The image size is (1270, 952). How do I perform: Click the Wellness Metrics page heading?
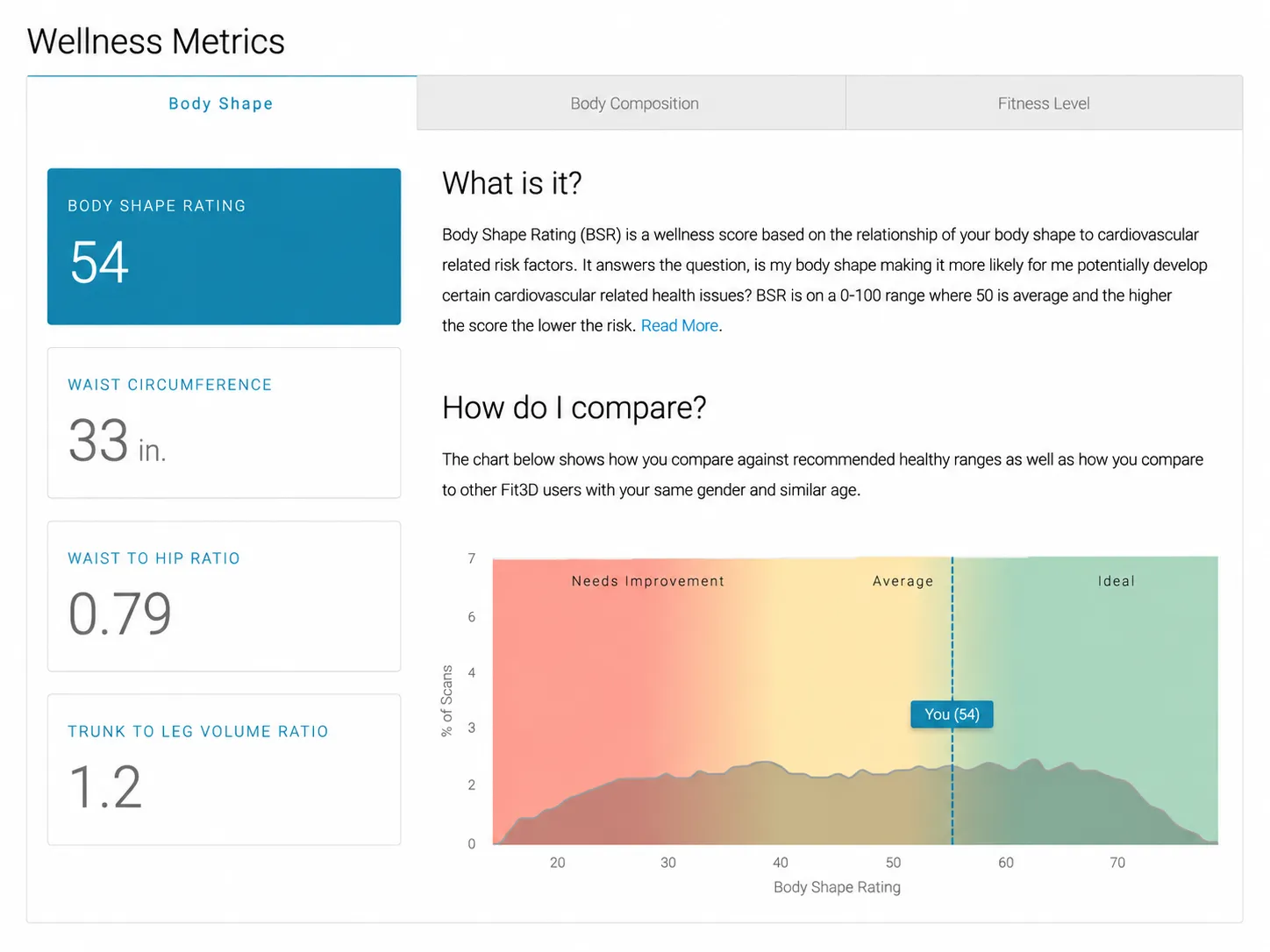[x=156, y=41]
